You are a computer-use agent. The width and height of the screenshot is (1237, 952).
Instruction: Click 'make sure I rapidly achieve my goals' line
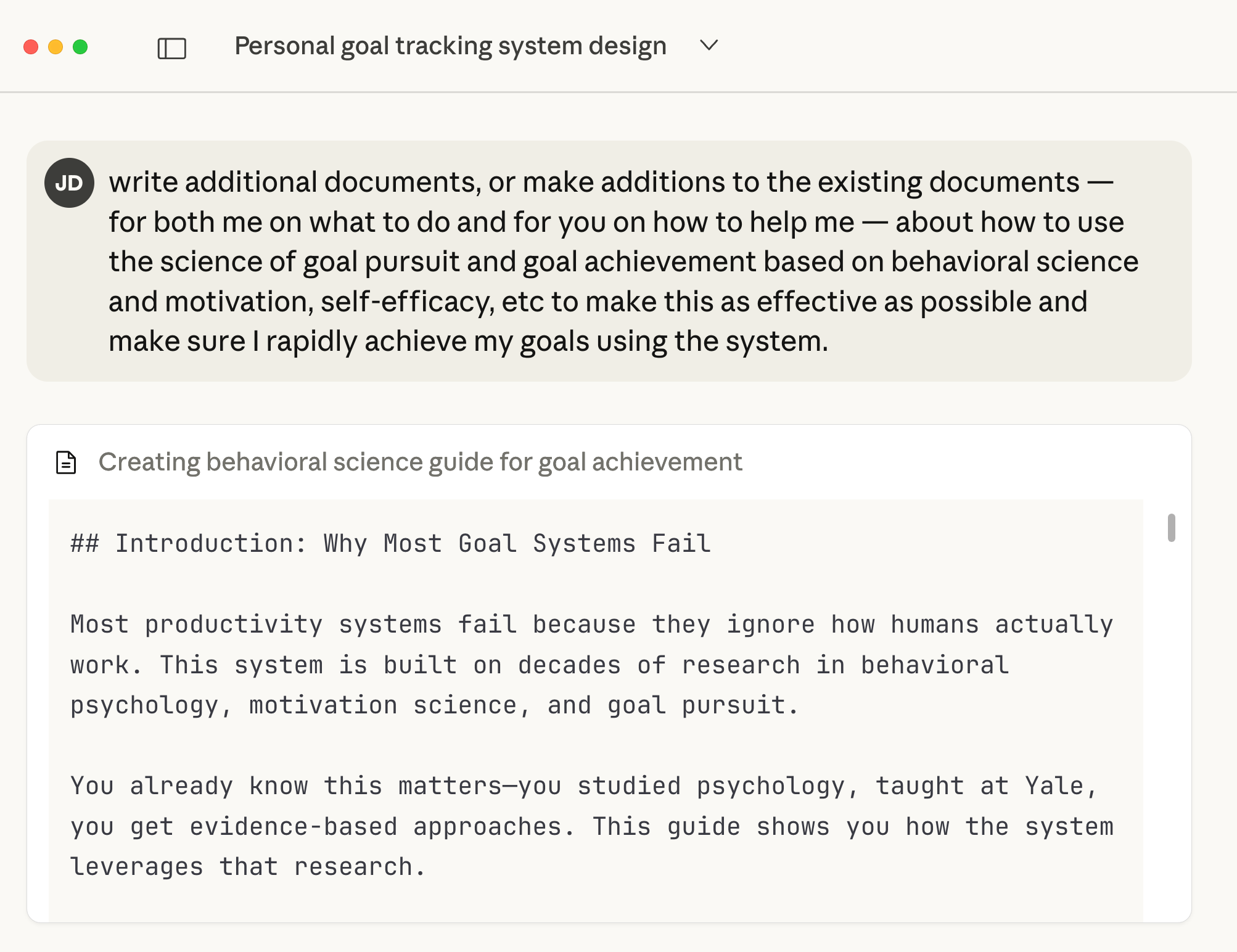[x=469, y=342]
